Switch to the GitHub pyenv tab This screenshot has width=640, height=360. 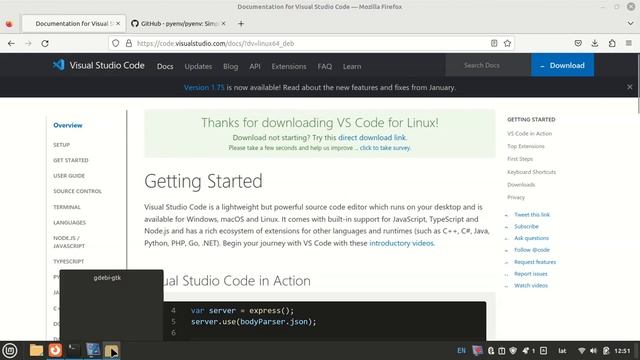coord(178,24)
